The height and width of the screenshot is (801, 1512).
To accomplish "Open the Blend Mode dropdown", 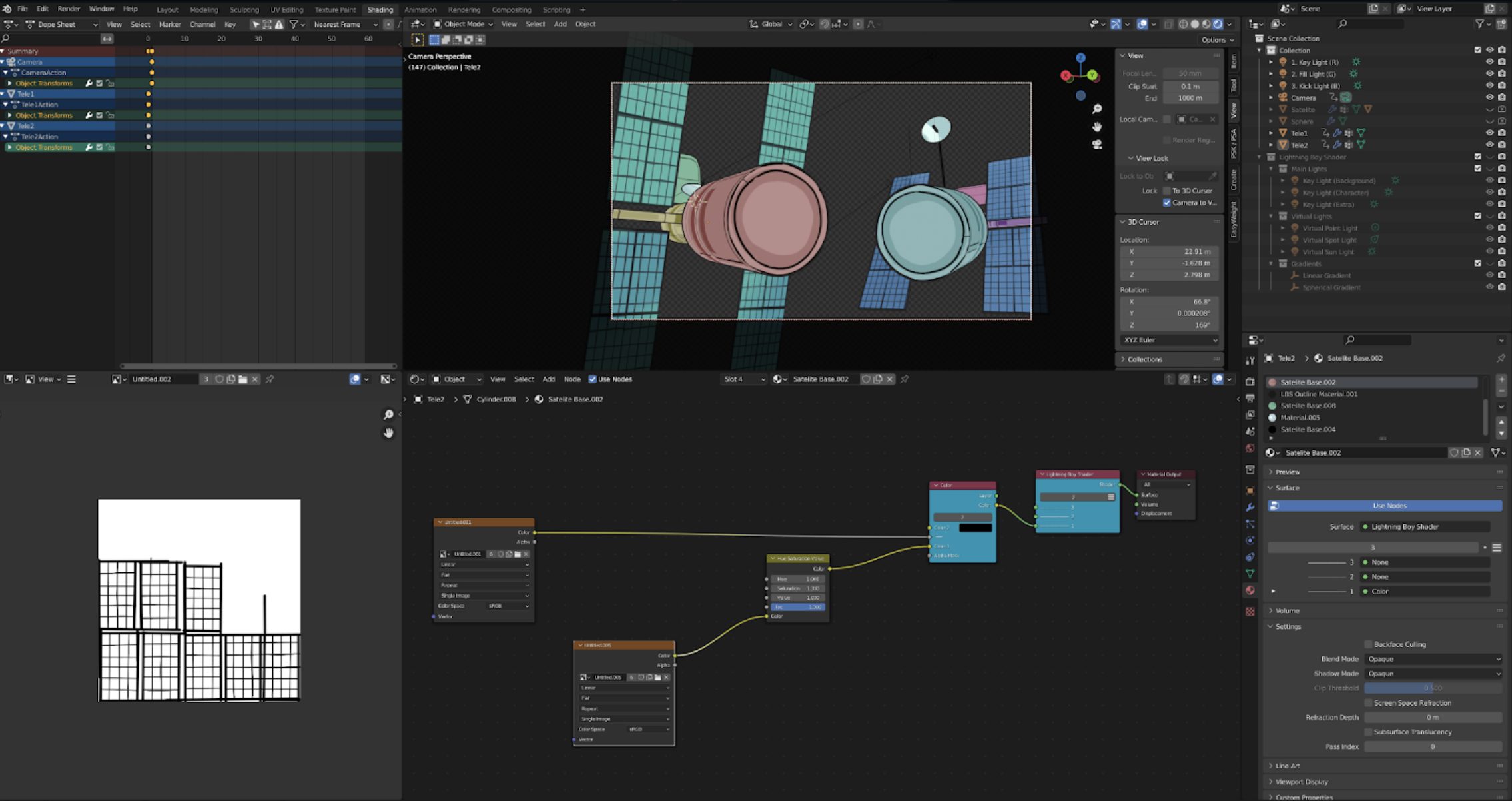I will 1433,659.
